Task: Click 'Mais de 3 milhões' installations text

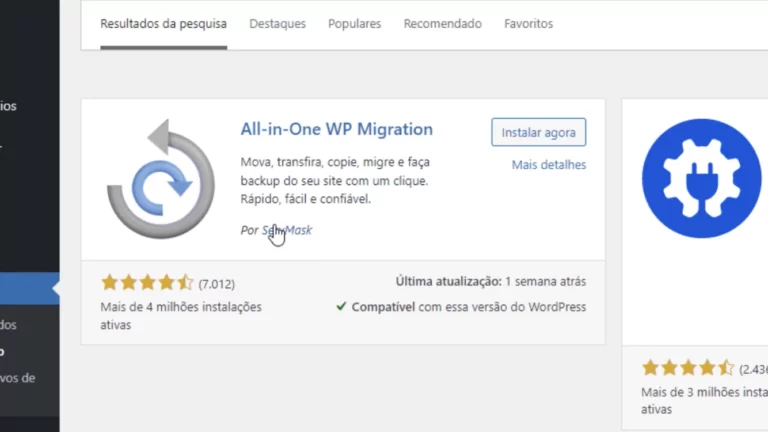Action: [x=704, y=401]
